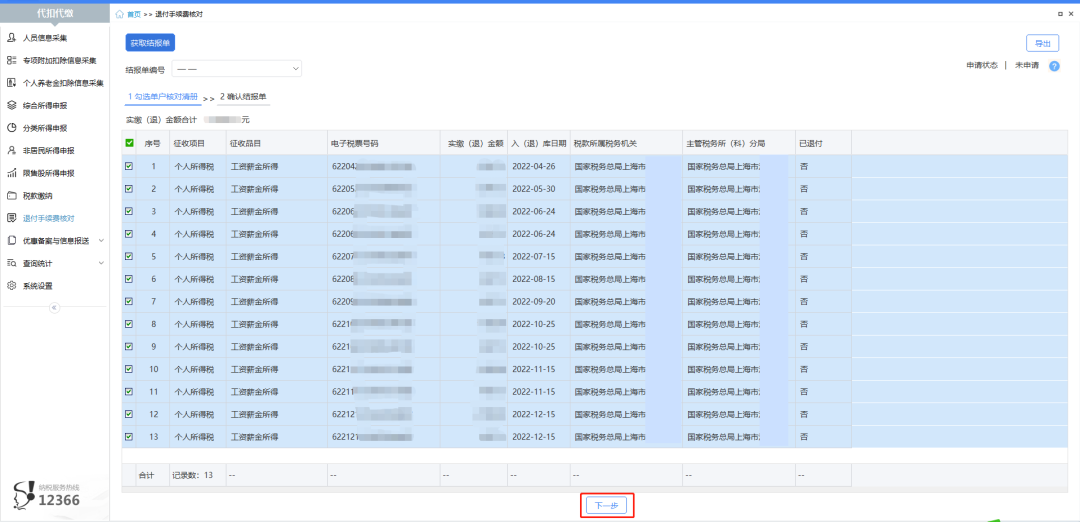Open 人员信息采集 in sidebar
Viewport: 1080px width, 522px height.
pyautogui.click(x=45, y=38)
